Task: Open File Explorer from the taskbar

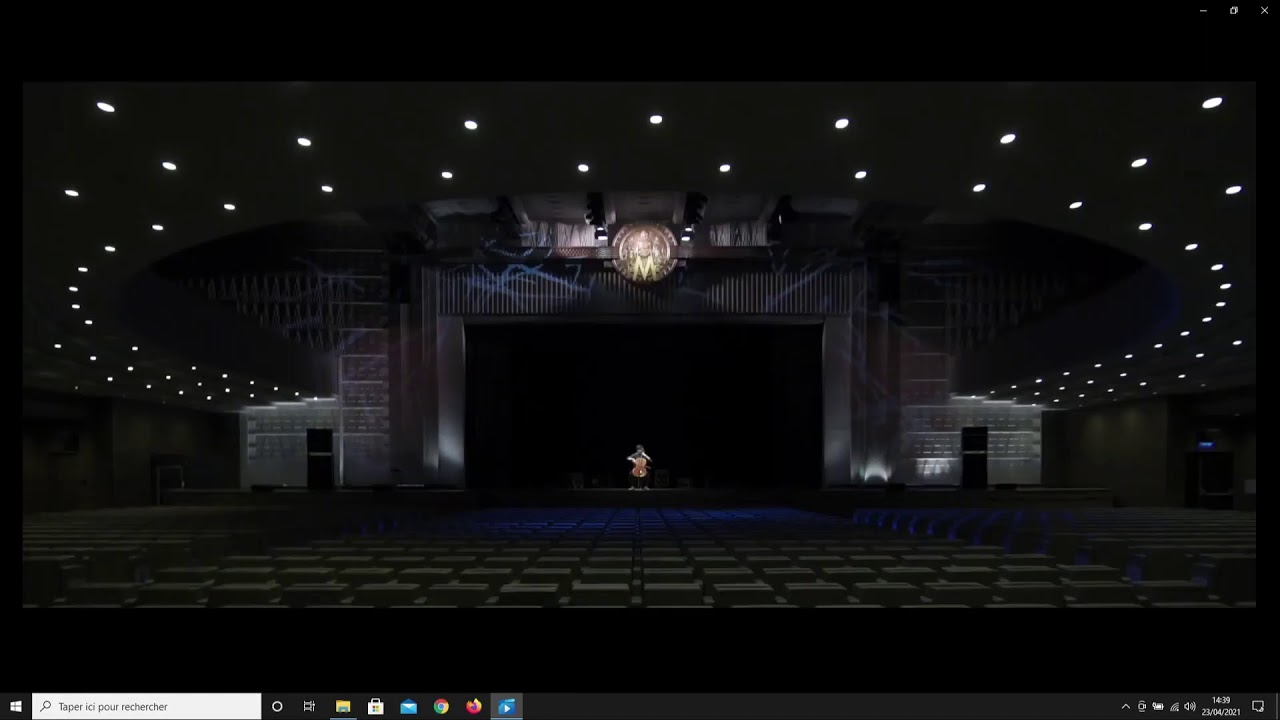Action: [x=343, y=706]
